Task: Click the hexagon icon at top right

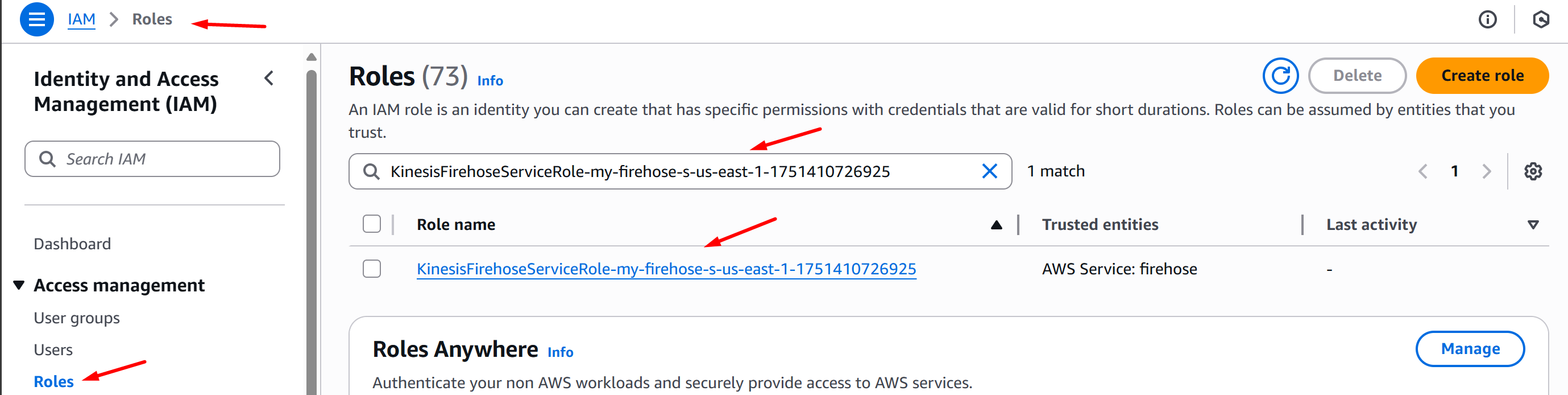Action: pos(1541,19)
